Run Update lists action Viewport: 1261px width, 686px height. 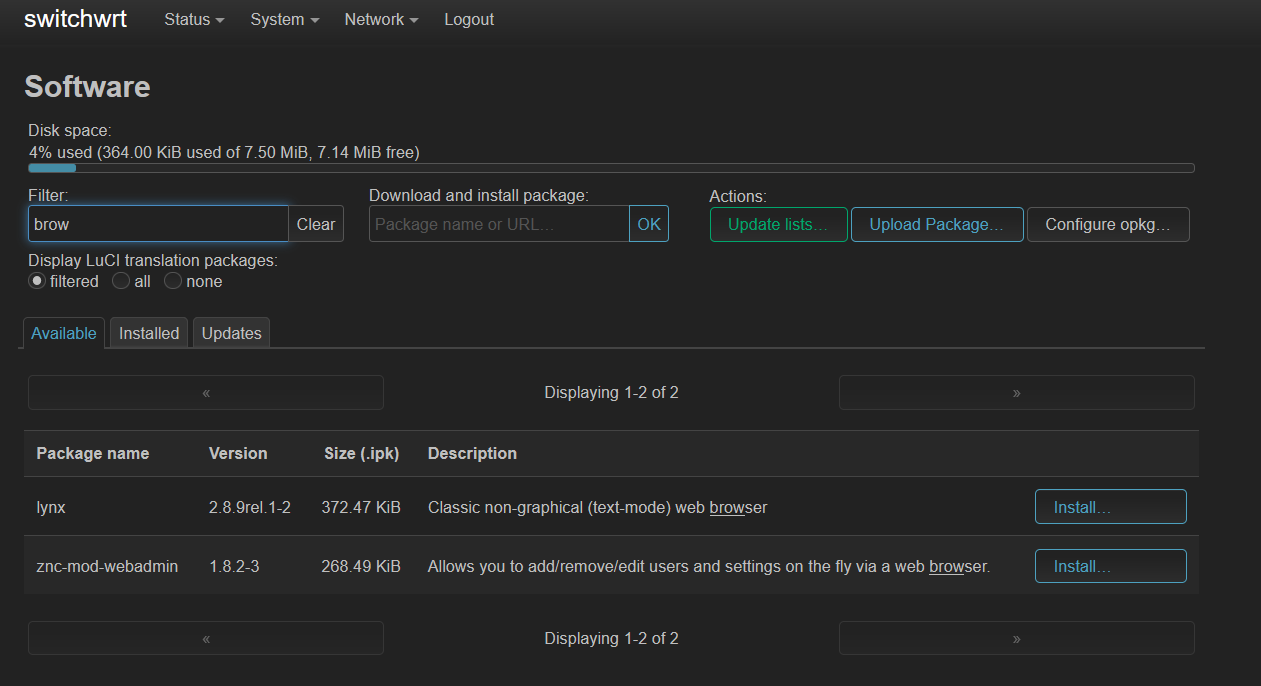tap(778, 224)
